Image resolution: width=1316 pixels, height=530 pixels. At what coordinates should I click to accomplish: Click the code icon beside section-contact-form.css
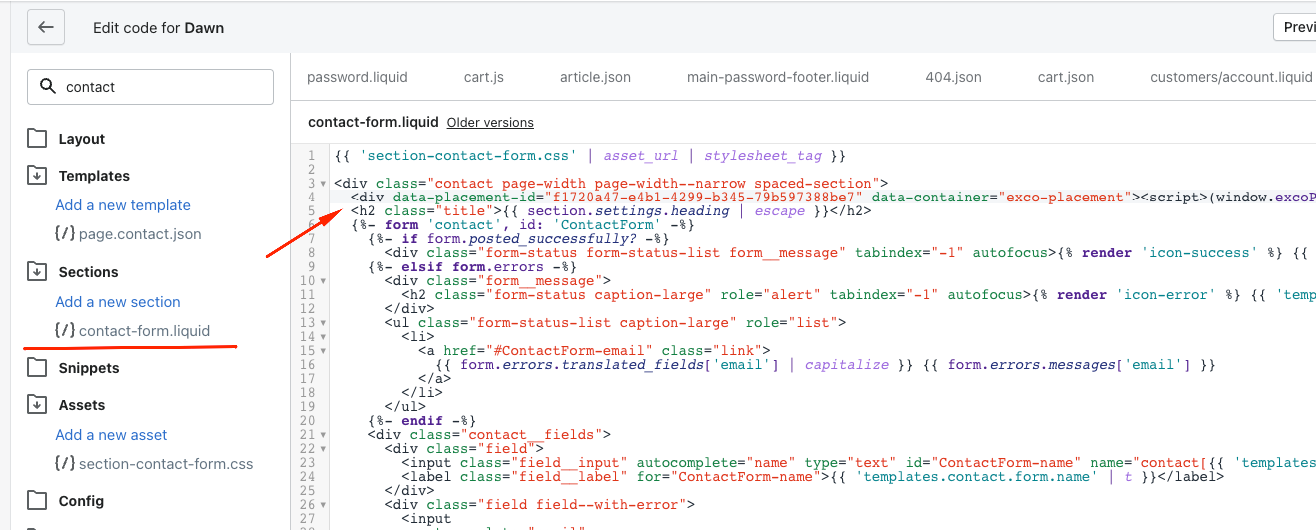click(65, 464)
